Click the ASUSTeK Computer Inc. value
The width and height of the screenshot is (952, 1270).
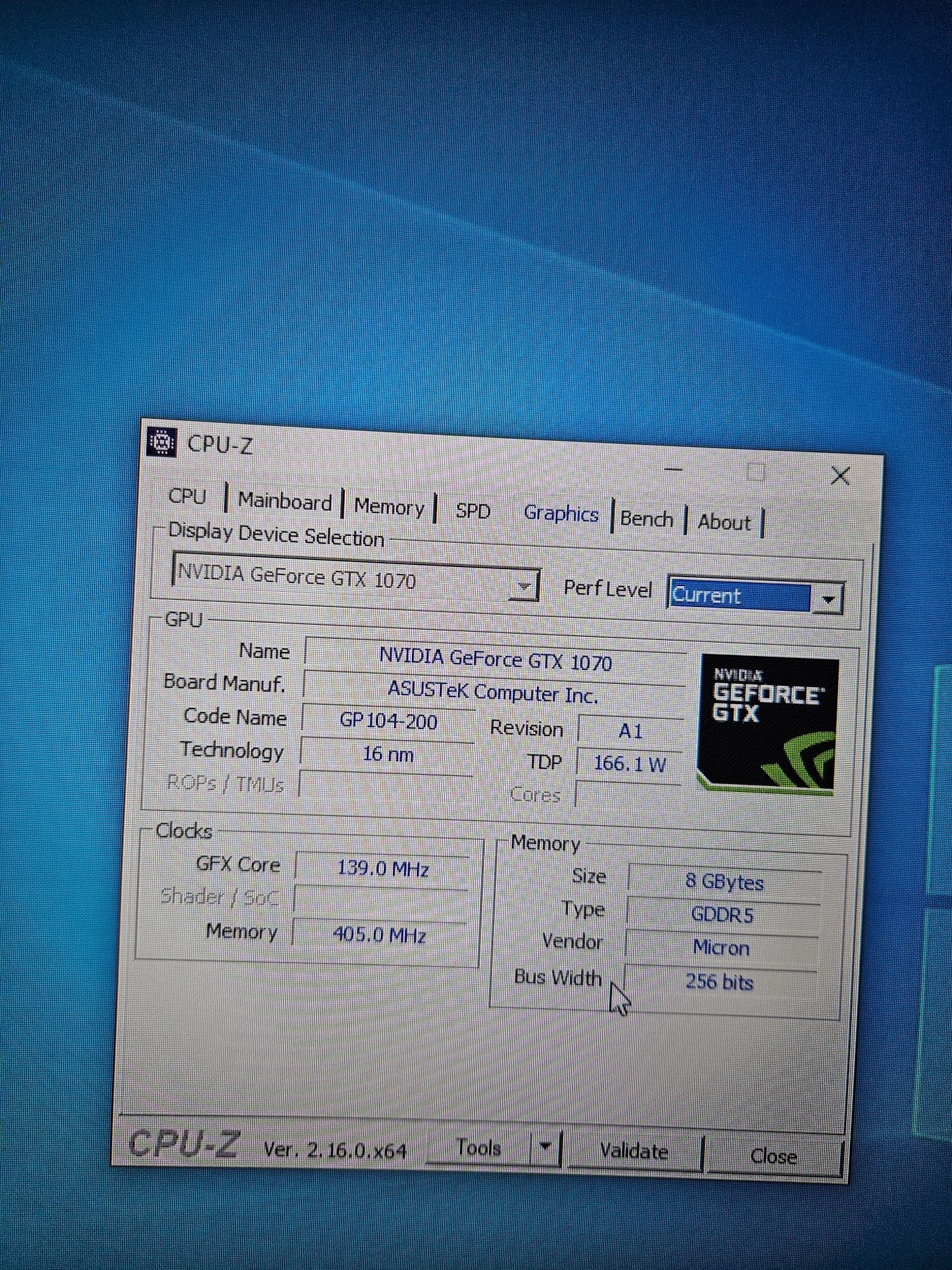tap(493, 692)
